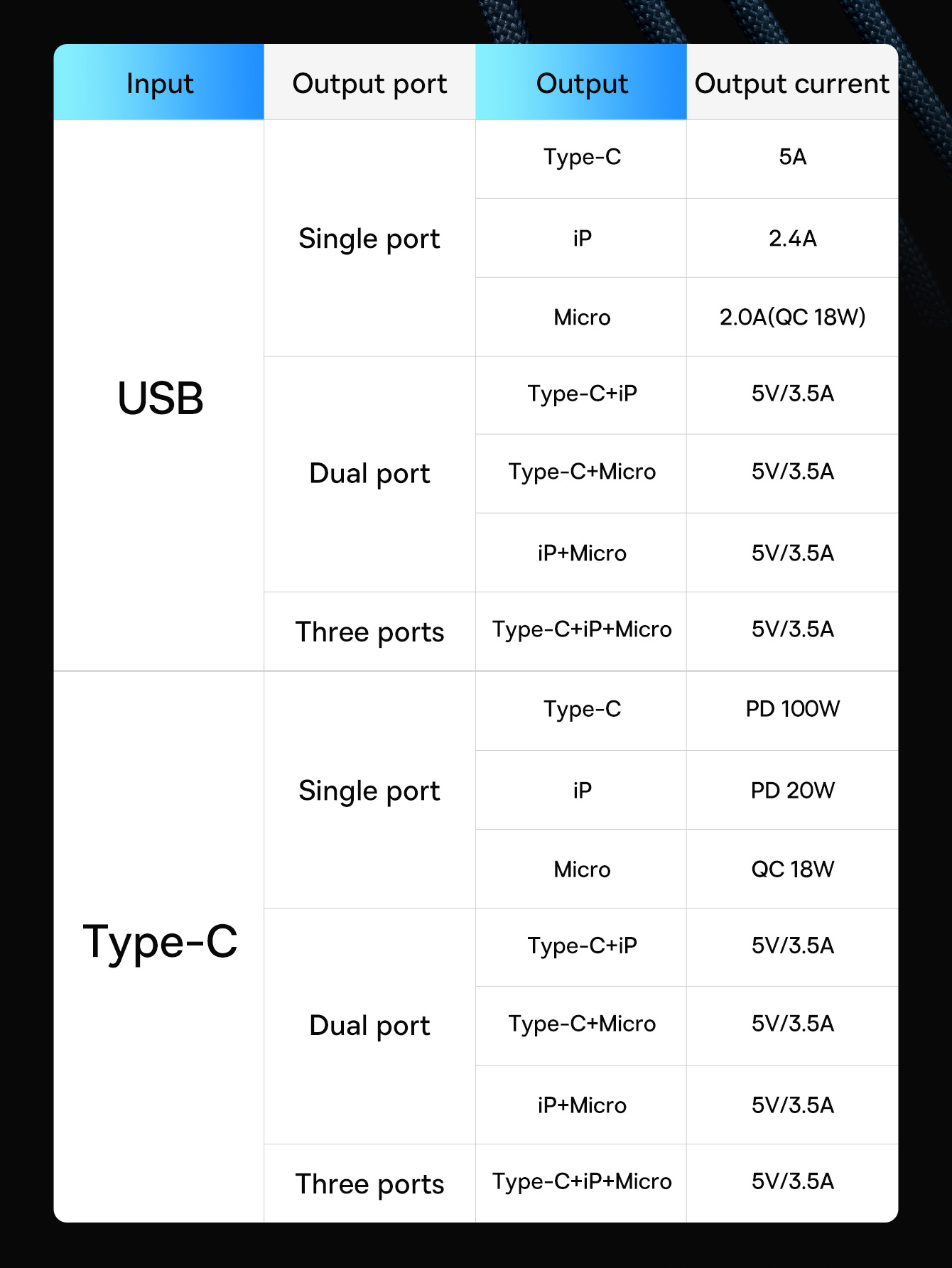Select the Output current header

792,82
